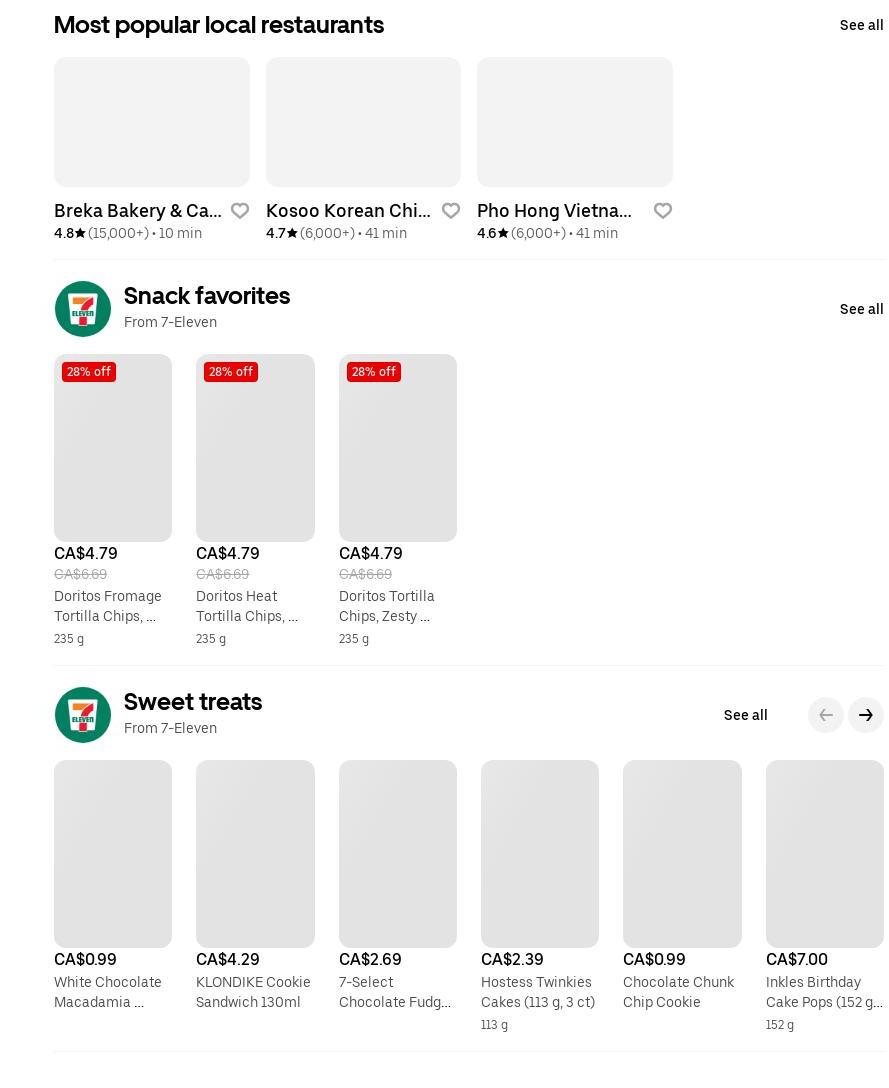Screen dimensions: 889x1088
Task: Click the Snack favorites heading
Action: click(x=207, y=296)
